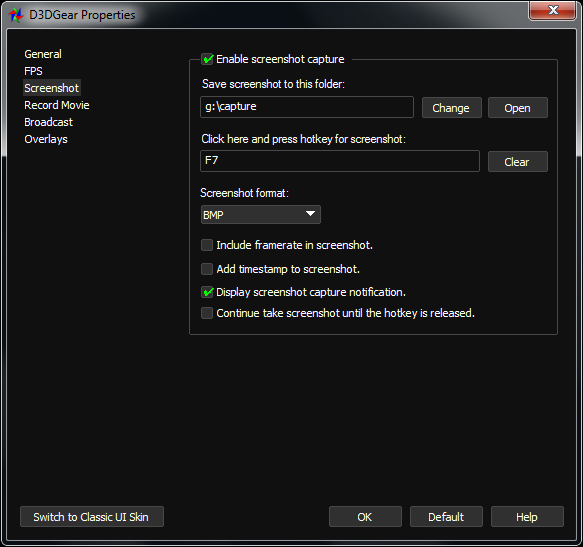The height and width of the screenshot is (547, 583).
Task: Open the General settings page
Action: (43, 54)
